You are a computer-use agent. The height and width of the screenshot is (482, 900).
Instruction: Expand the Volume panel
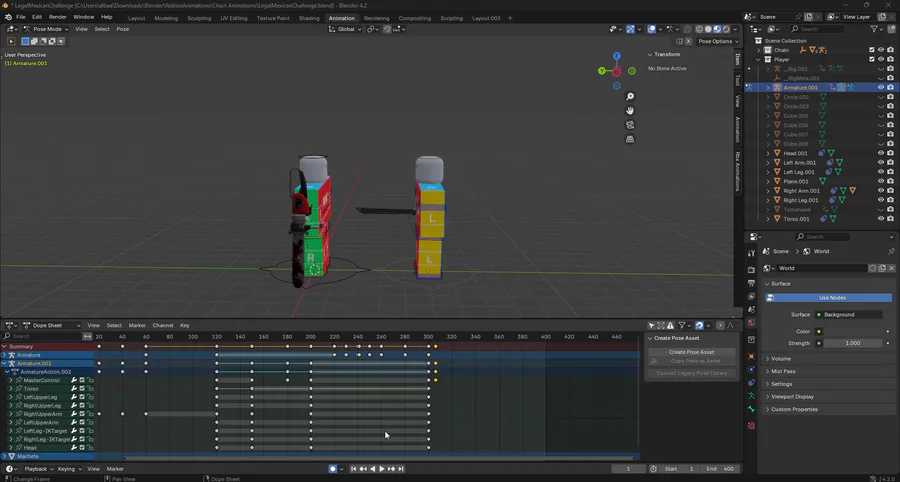(x=781, y=359)
